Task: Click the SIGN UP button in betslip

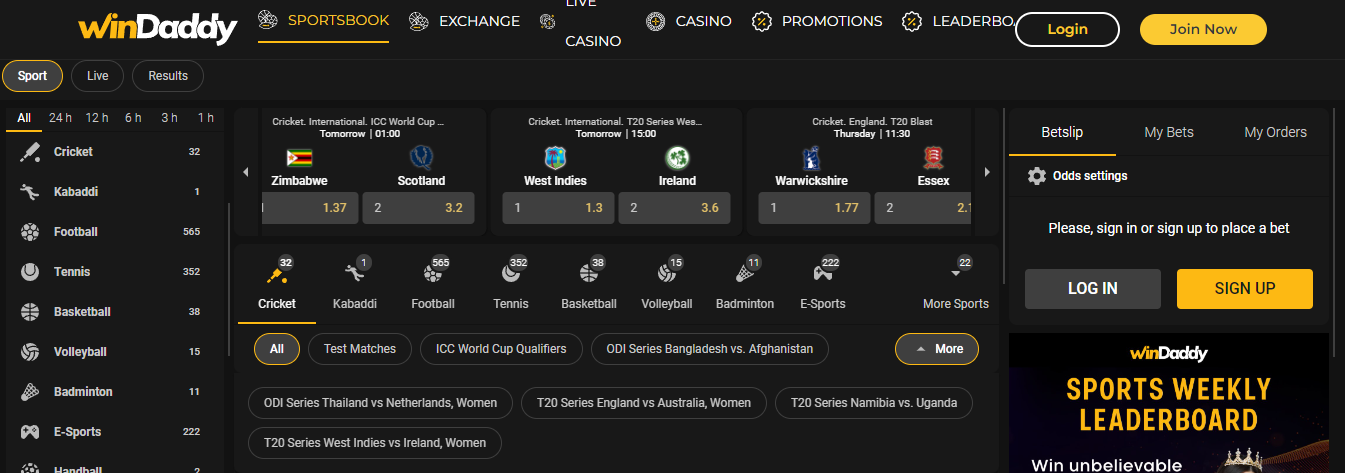Action: point(1244,288)
